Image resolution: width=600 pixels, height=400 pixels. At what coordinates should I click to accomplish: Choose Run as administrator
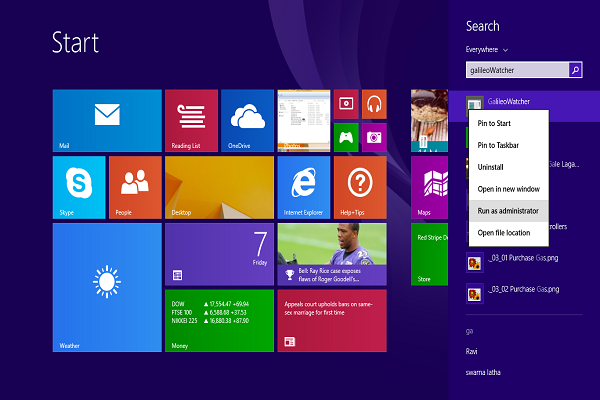509,211
